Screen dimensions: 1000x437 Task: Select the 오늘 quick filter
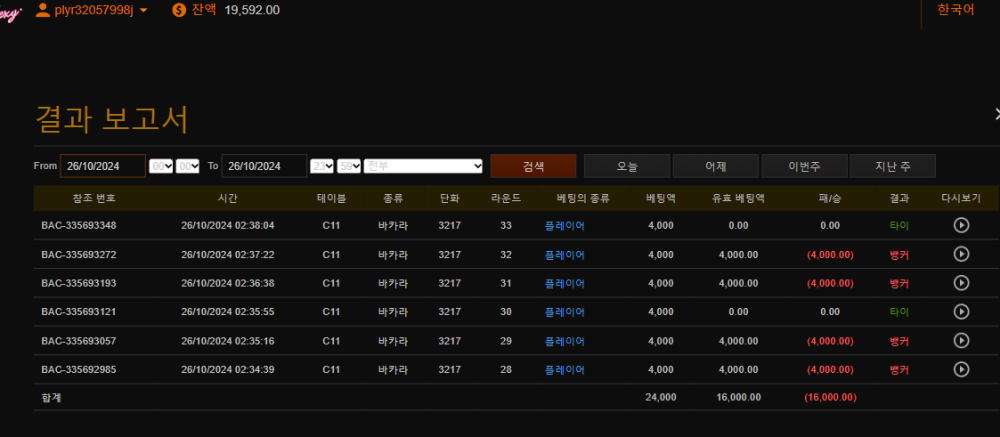coord(626,166)
